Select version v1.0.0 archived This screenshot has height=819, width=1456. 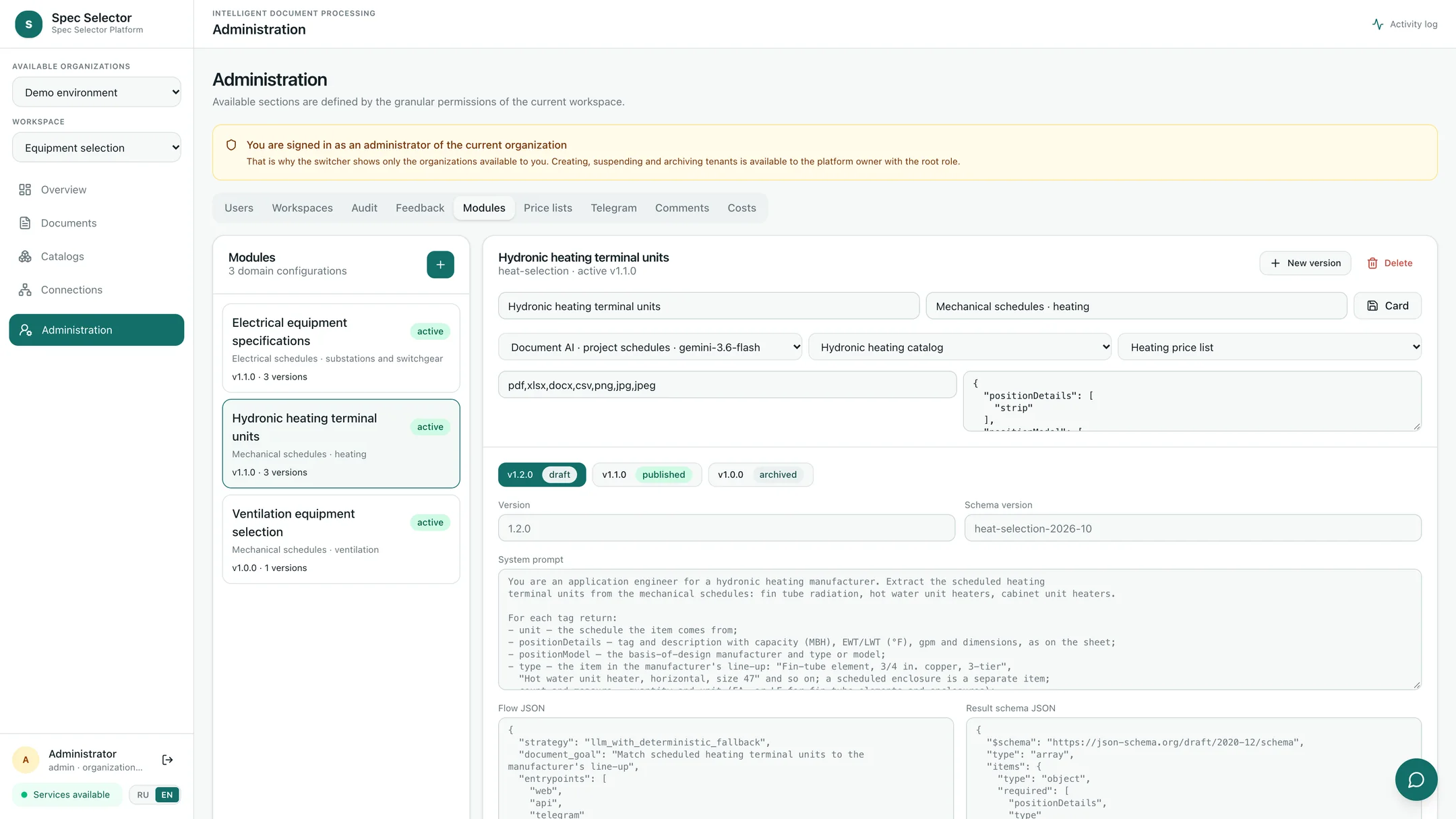760,475
